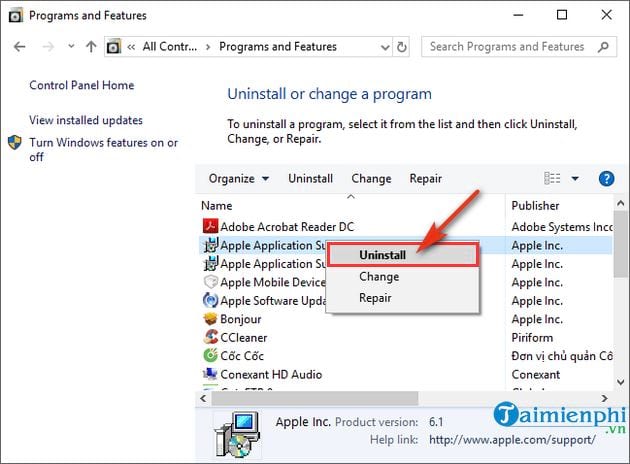This screenshot has height=464, width=630.
Task: Click the installer icon in details pane
Action: [237, 434]
